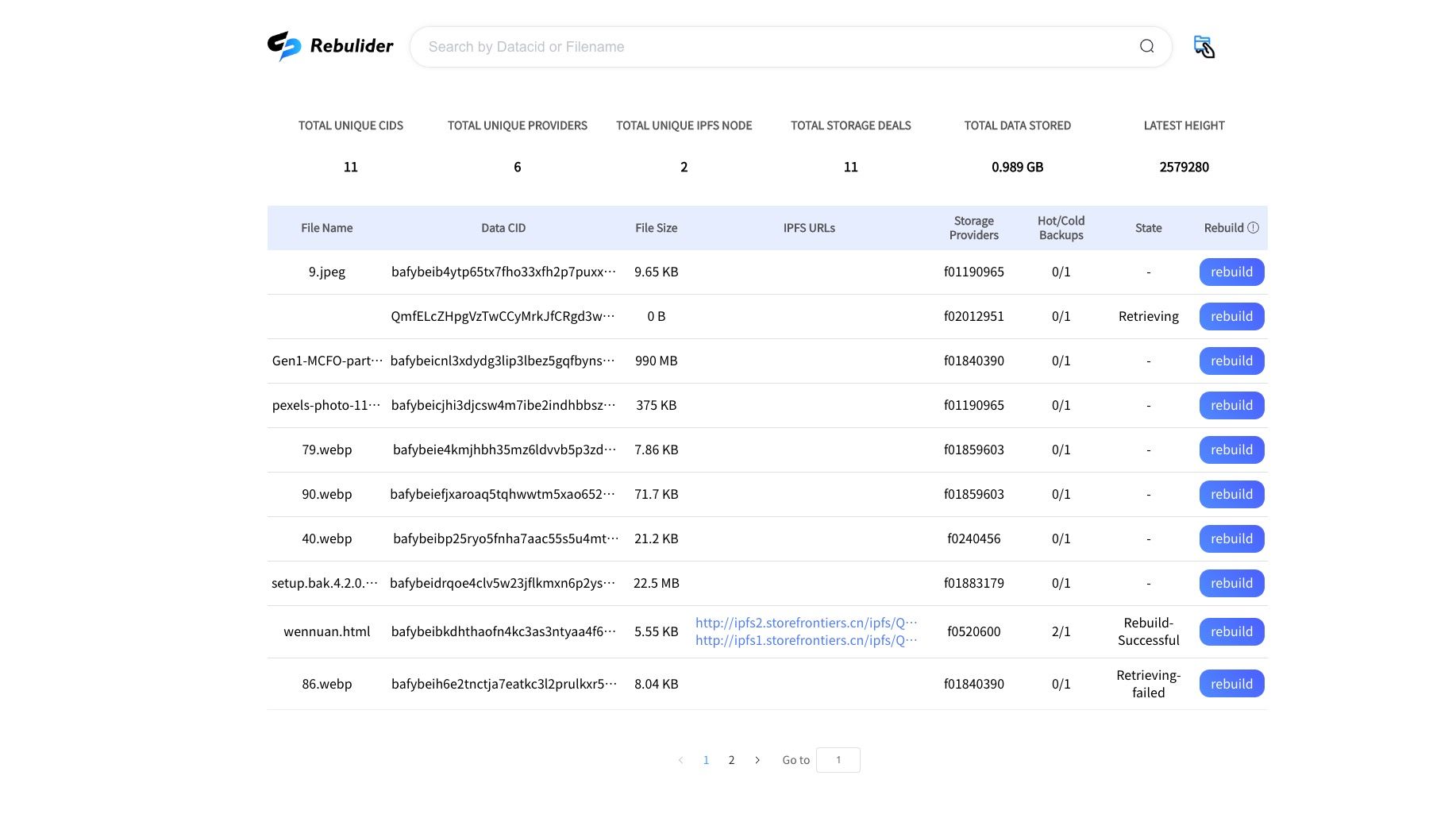This screenshot has height=822, width=1456.
Task: Open the ipfs2.storefrontiers.cn link
Action: pos(806,623)
